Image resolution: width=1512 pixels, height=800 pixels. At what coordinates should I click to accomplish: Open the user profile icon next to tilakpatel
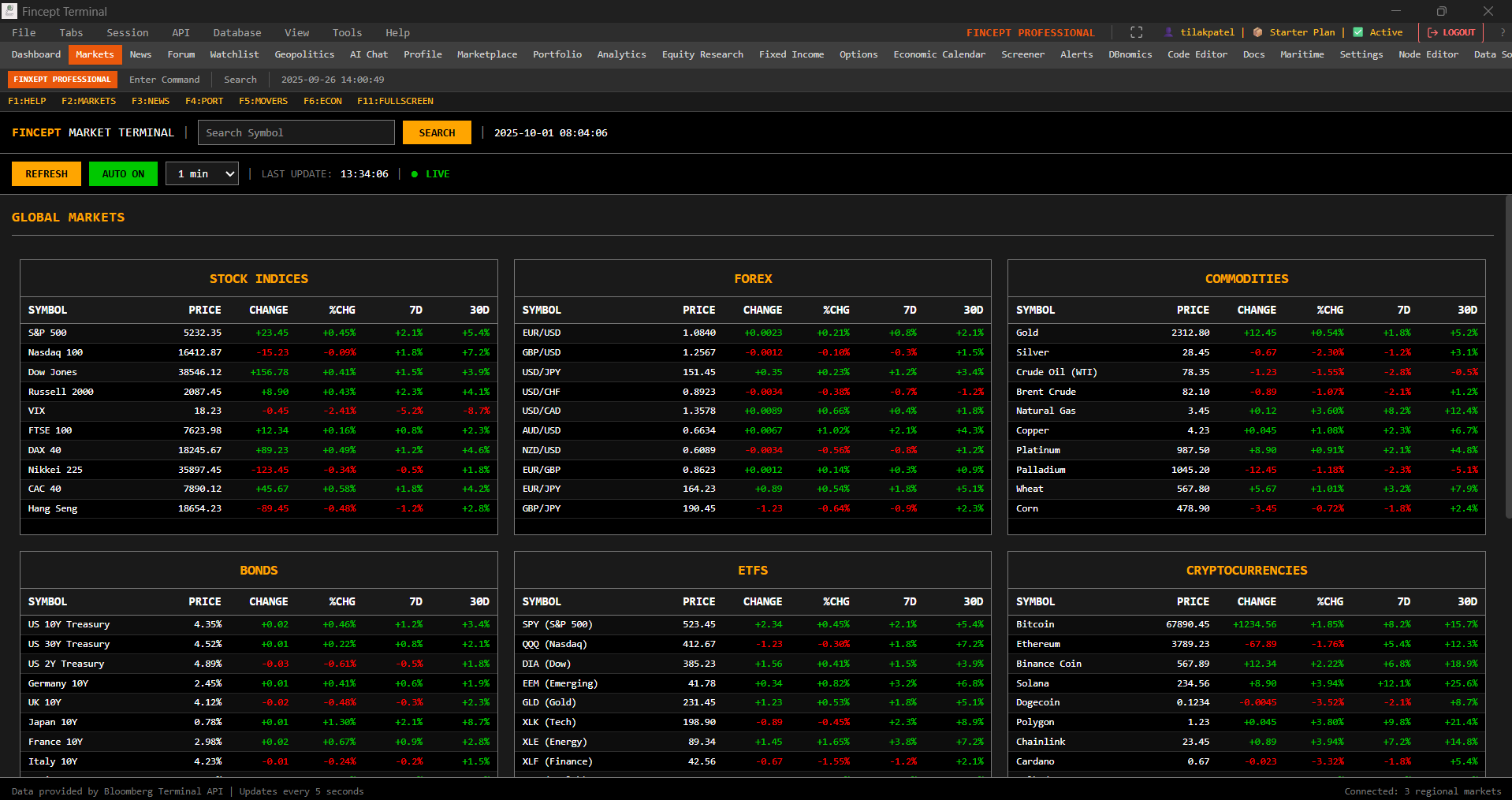1168,32
